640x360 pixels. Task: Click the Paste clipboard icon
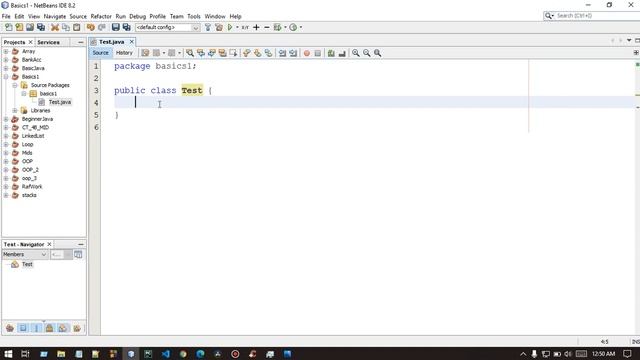tap(77, 27)
